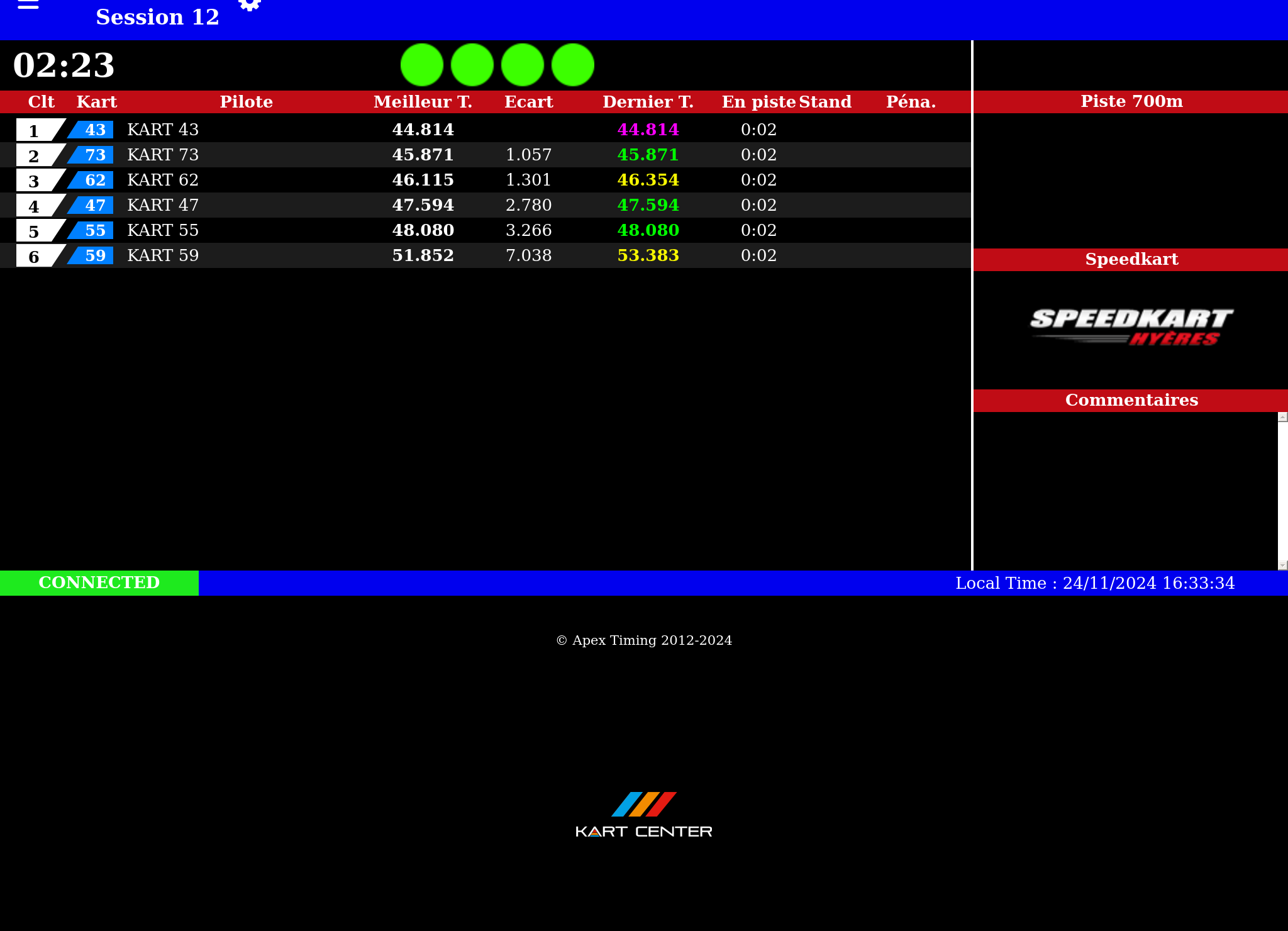Select kart number badge 59
Viewport: 1288px width, 931px height.
[x=93, y=255]
